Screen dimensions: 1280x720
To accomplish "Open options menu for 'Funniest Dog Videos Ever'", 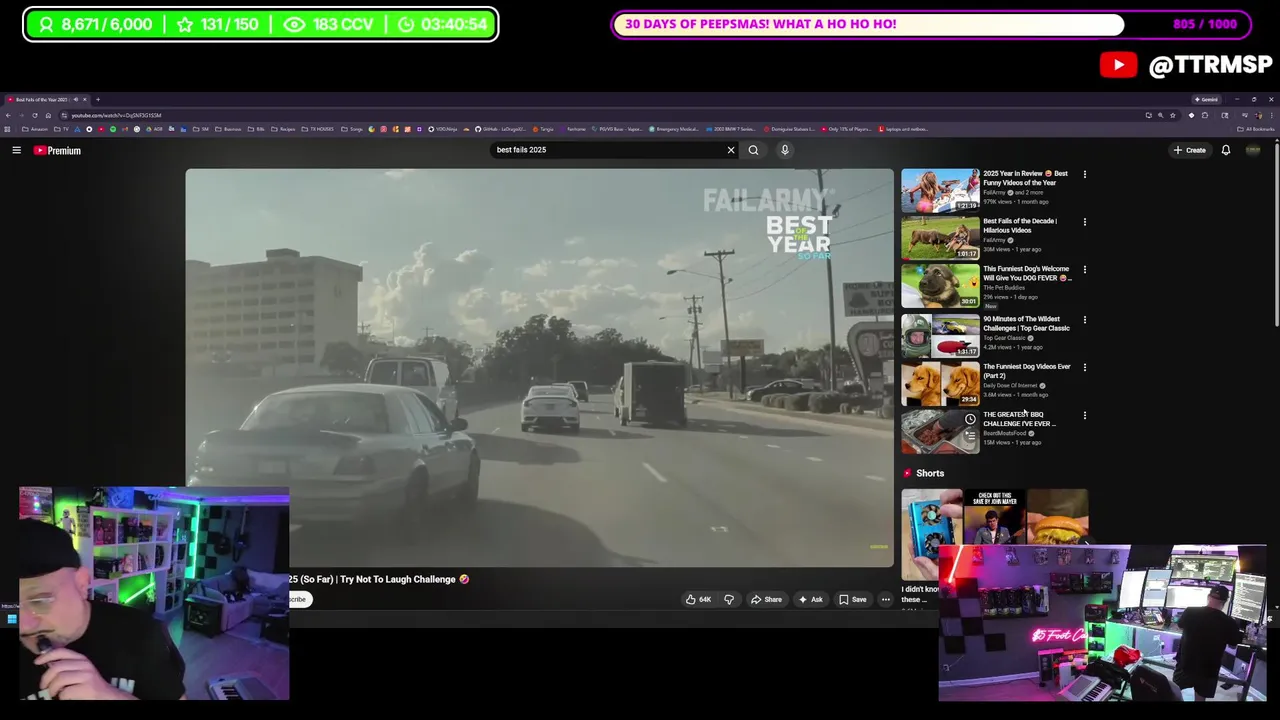I will click(x=1084, y=367).
